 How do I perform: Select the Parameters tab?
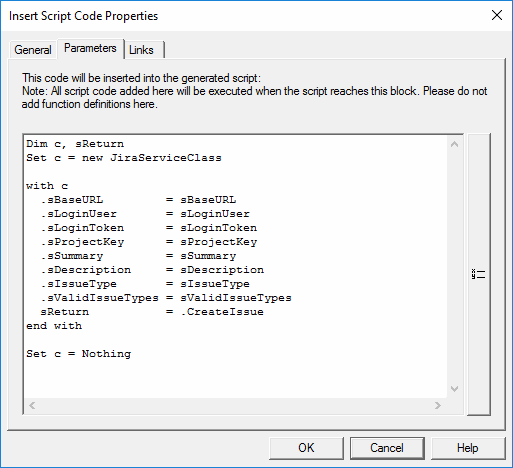point(90,48)
